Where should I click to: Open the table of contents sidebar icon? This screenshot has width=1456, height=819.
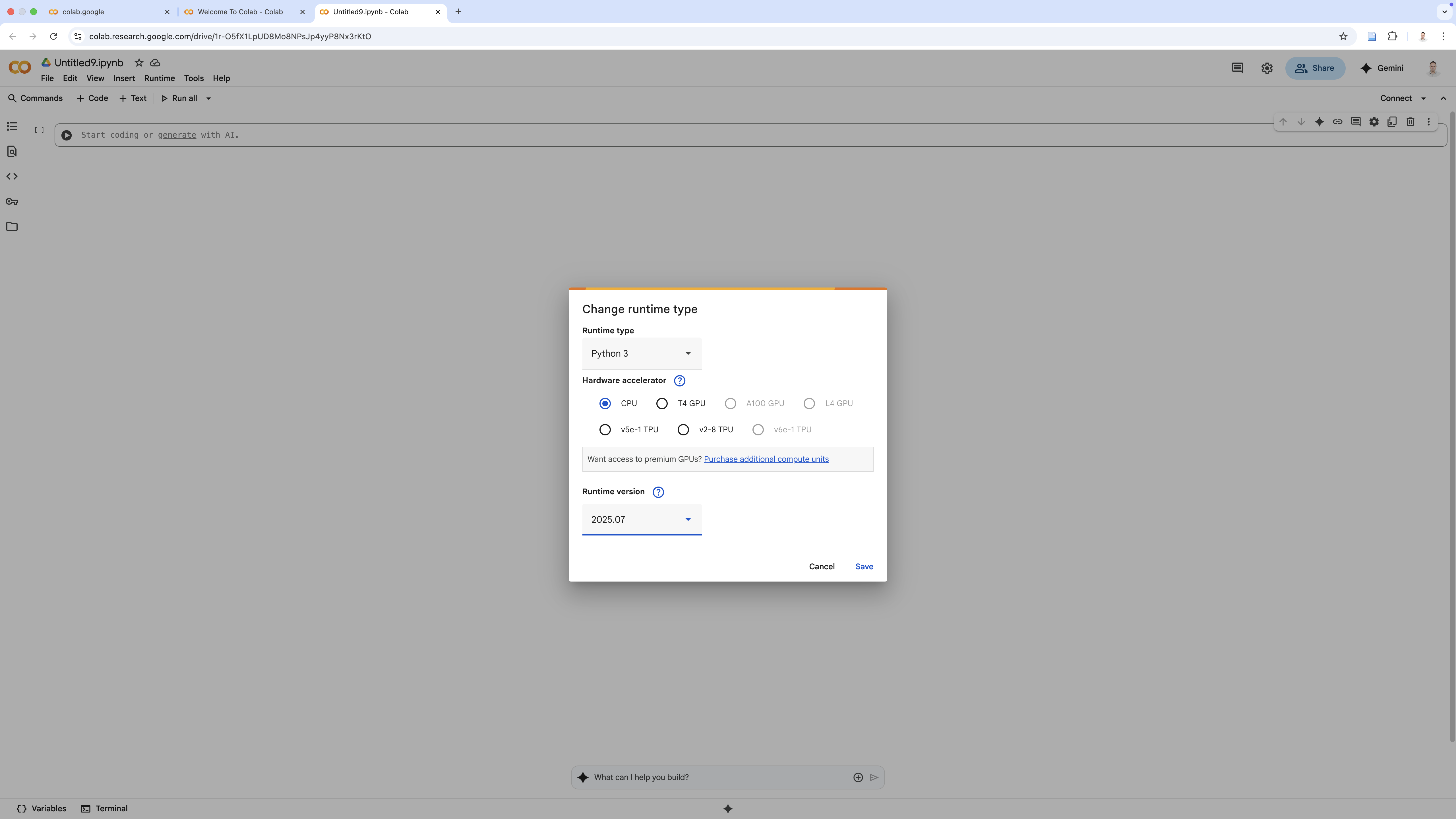point(12,127)
